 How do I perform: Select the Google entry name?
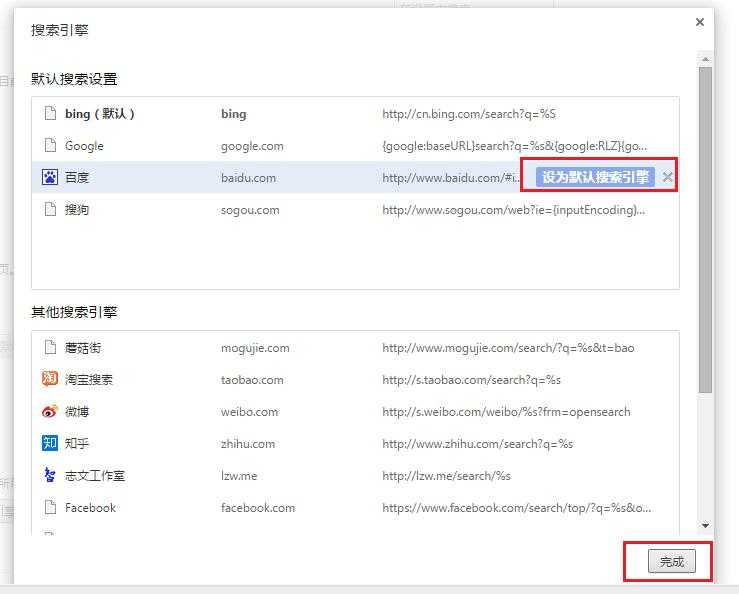(x=84, y=146)
